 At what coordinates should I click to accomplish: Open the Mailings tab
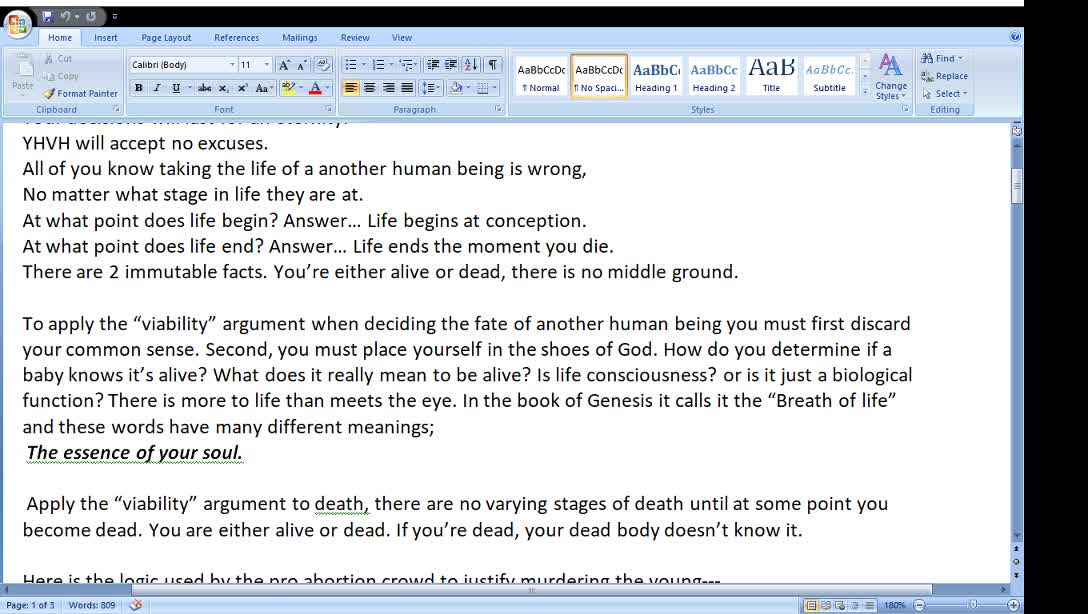point(300,37)
